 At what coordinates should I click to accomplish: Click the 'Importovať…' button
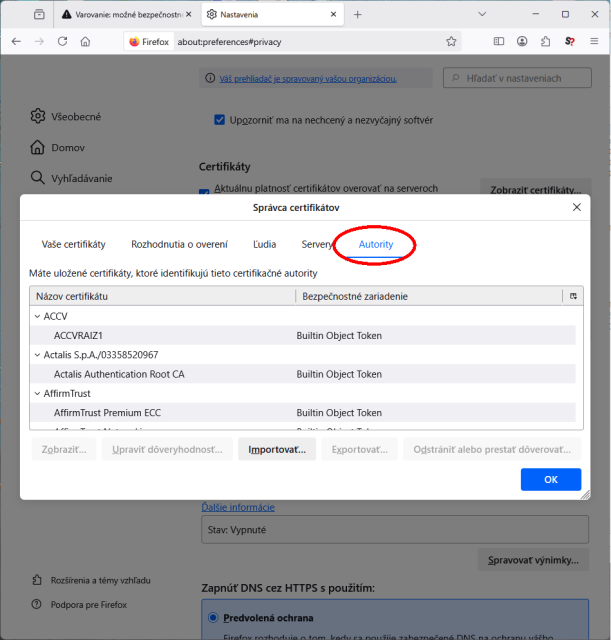pos(277,449)
